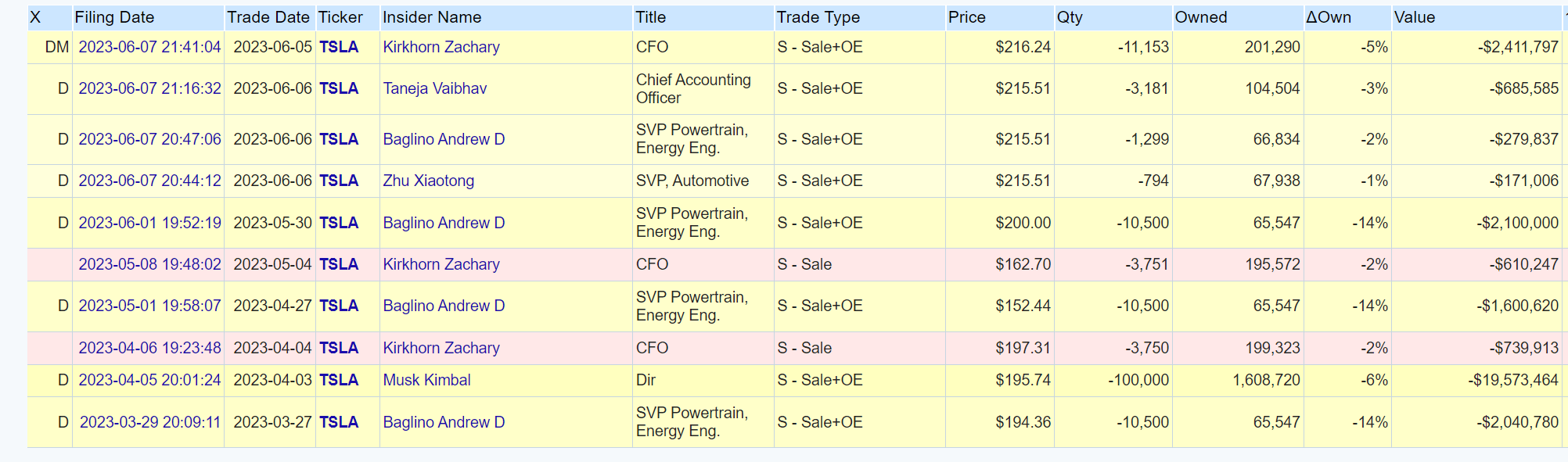Sort table by Trade Date header
1568x462 pixels.
(x=268, y=17)
